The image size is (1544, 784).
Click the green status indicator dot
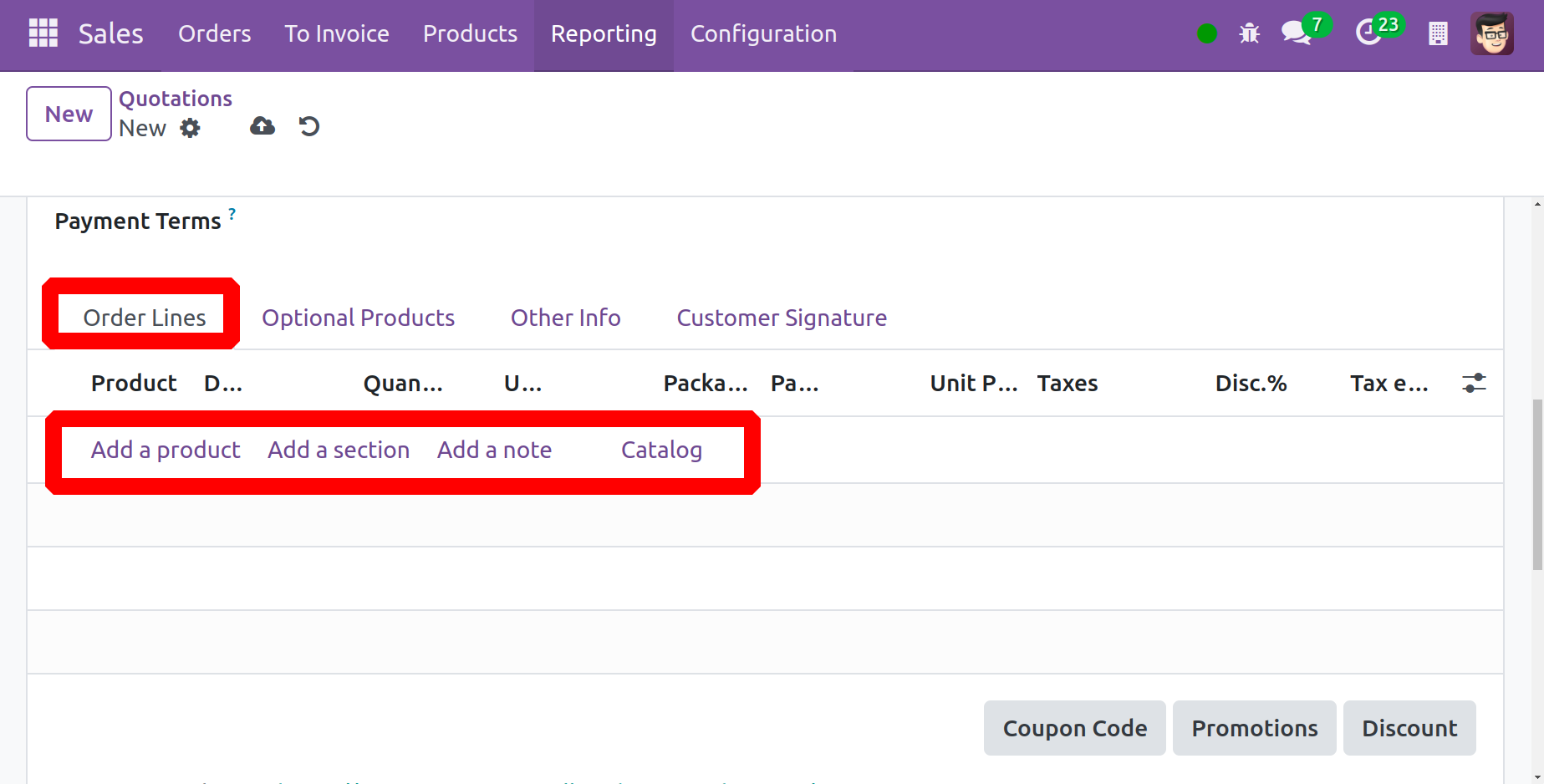click(1206, 33)
